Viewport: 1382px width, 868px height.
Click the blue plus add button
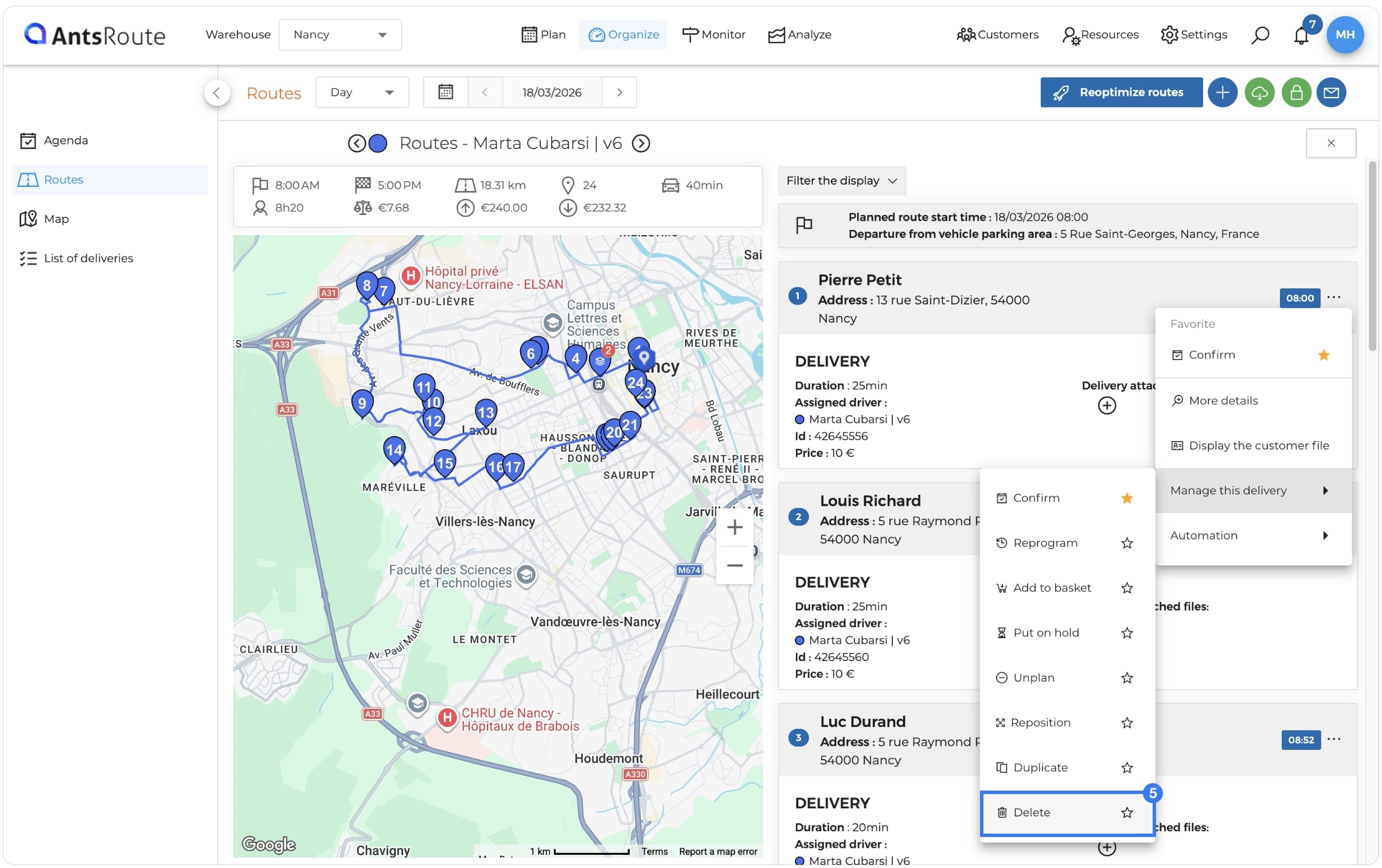[x=1222, y=92]
